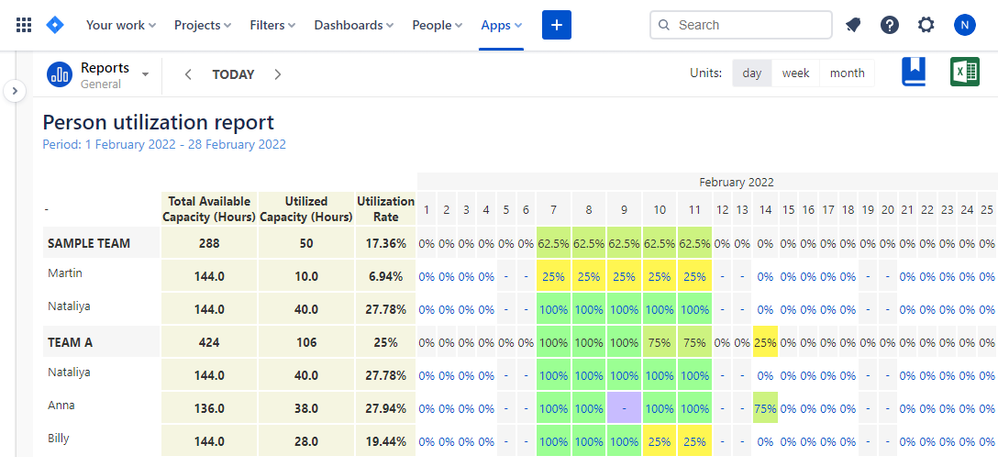998x457 pixels.
Task: Click Martin's 25% cell on day 7
Action: pyautogui.click(x=554, y=276)
